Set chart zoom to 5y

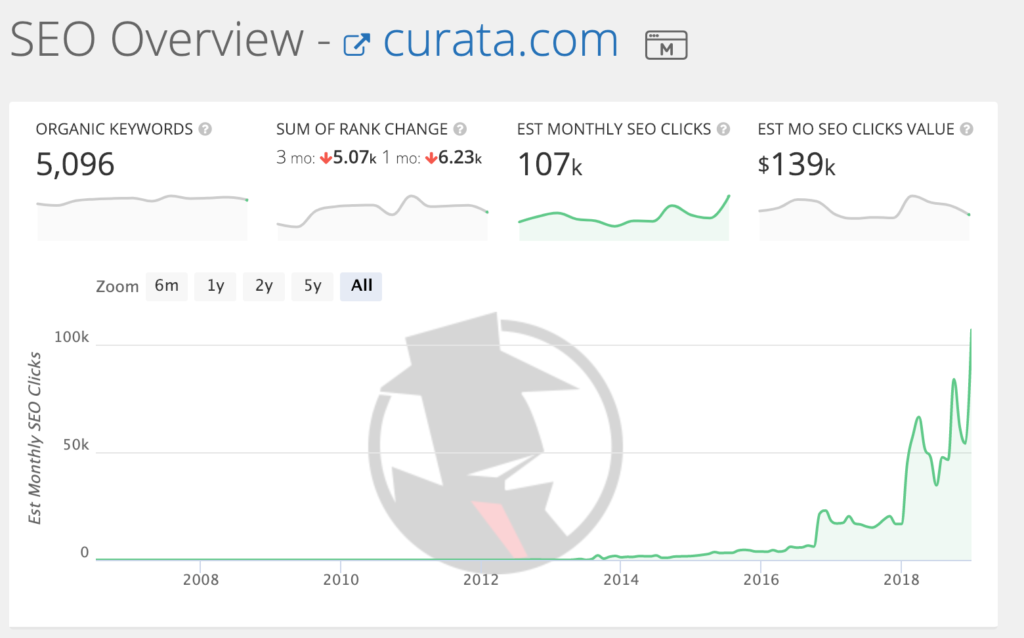[312, 286]
